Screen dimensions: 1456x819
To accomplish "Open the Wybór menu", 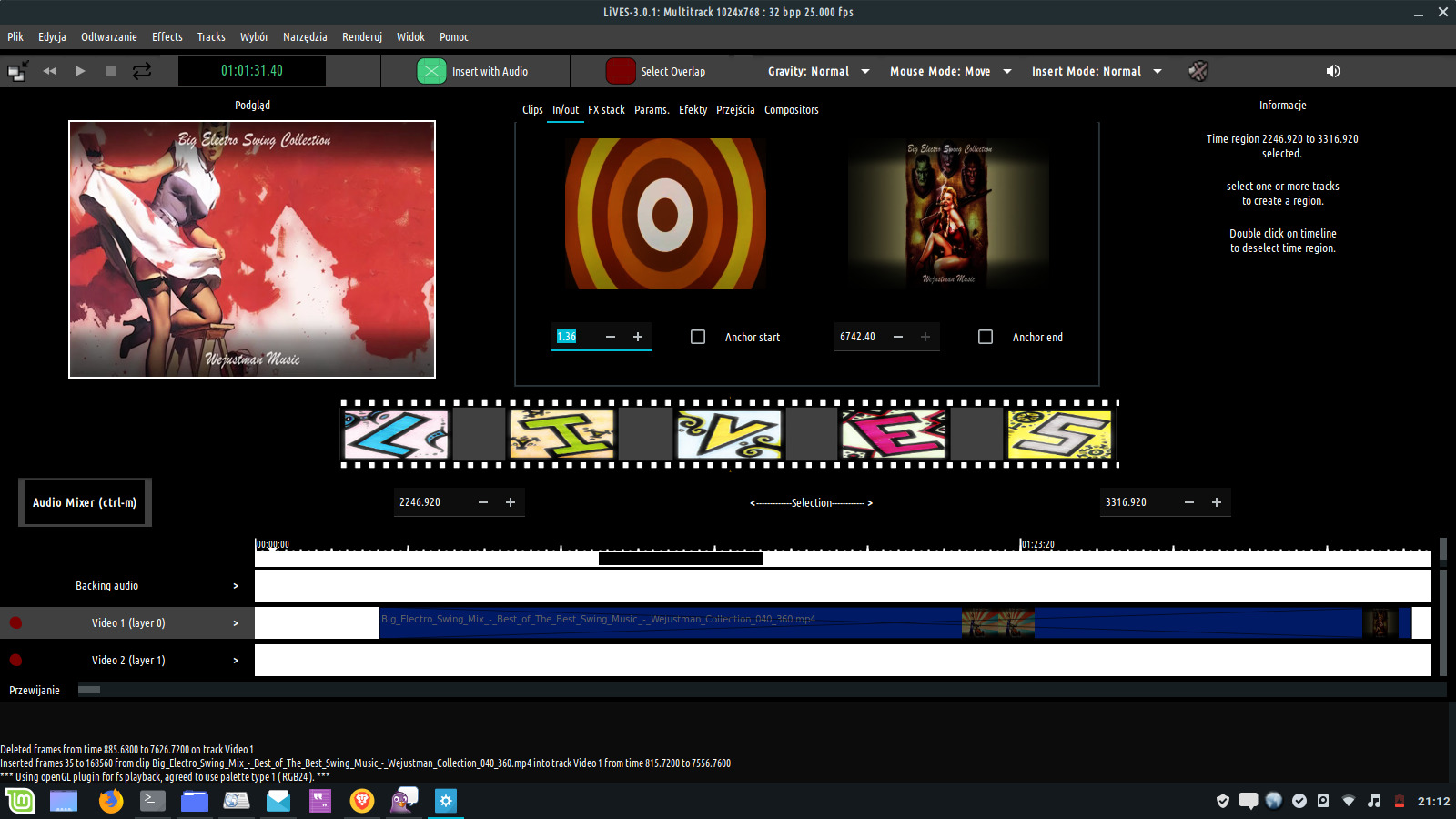I will pos(255,37).
